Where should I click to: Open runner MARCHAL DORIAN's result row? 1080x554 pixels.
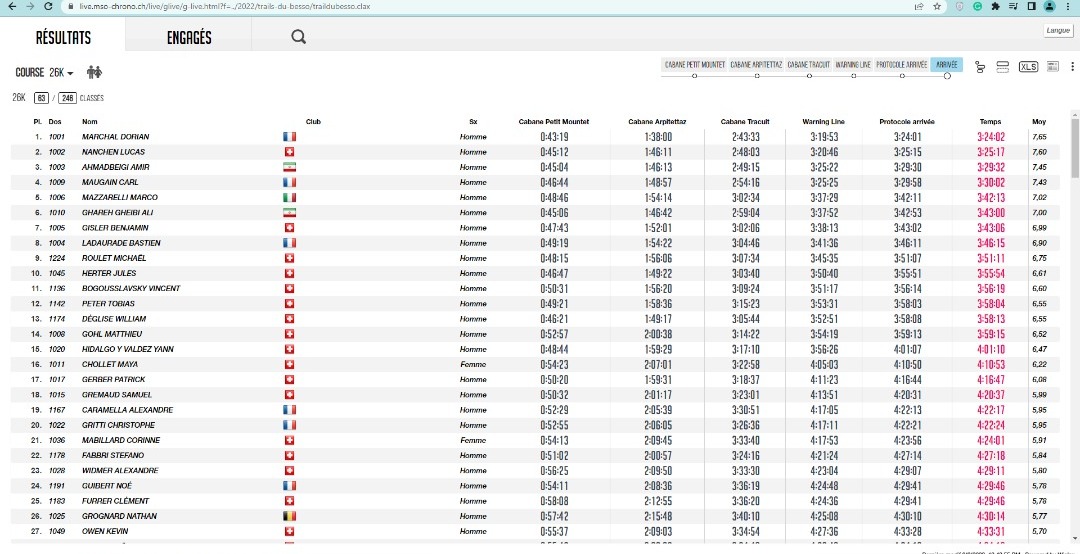point(113,137)
